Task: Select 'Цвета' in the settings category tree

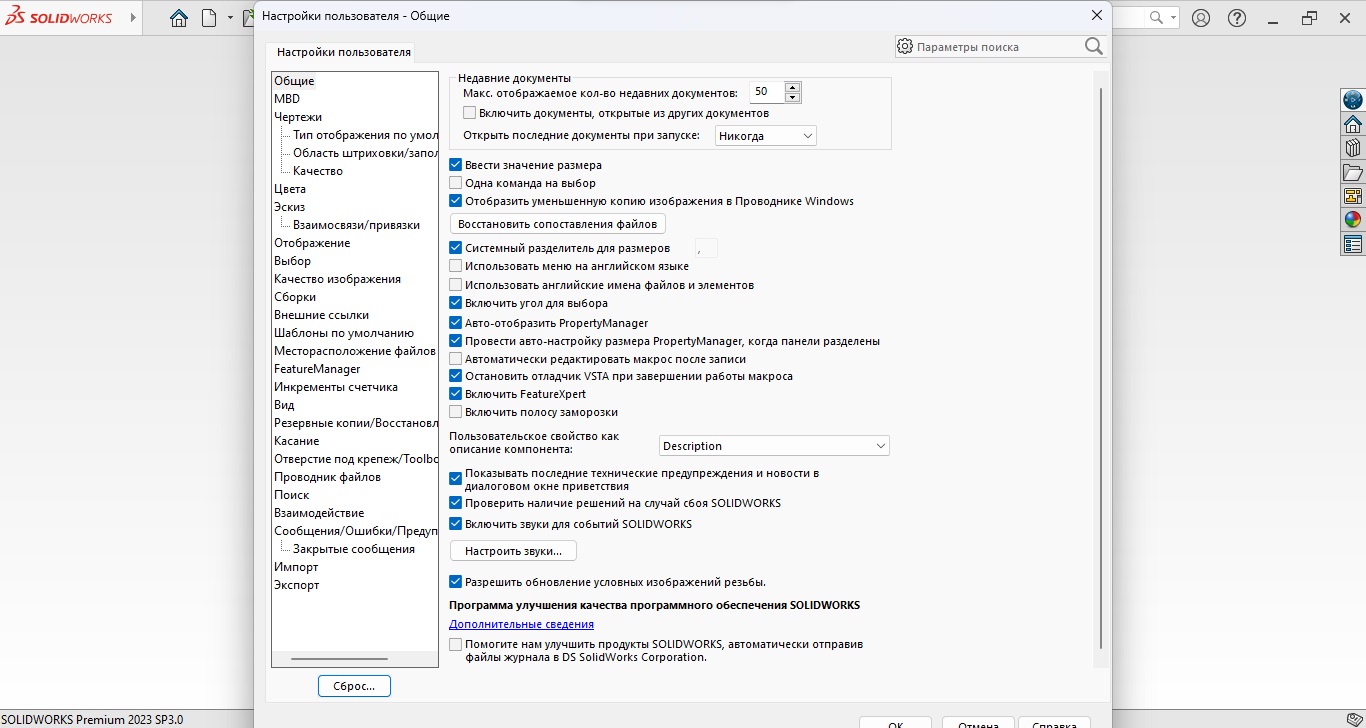Action: [290, 189]
